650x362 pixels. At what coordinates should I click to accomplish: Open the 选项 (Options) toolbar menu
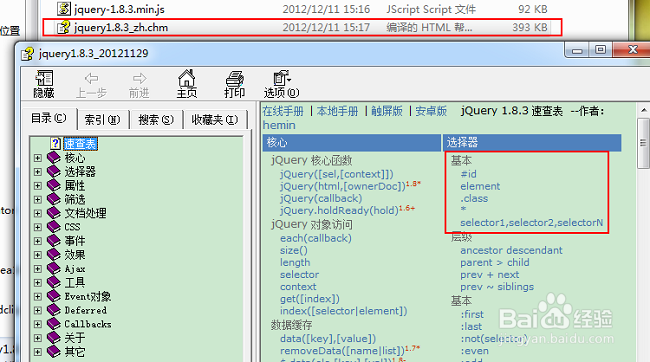point(281,84)
